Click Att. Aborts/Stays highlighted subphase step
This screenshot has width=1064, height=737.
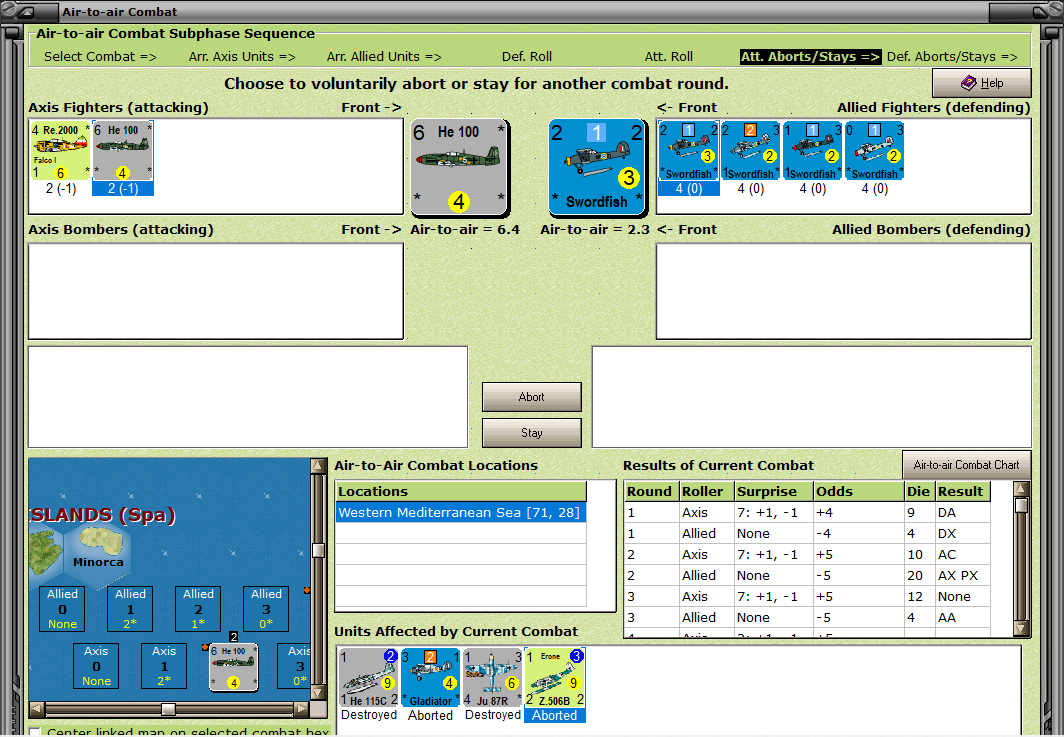(x=810, y=56)
